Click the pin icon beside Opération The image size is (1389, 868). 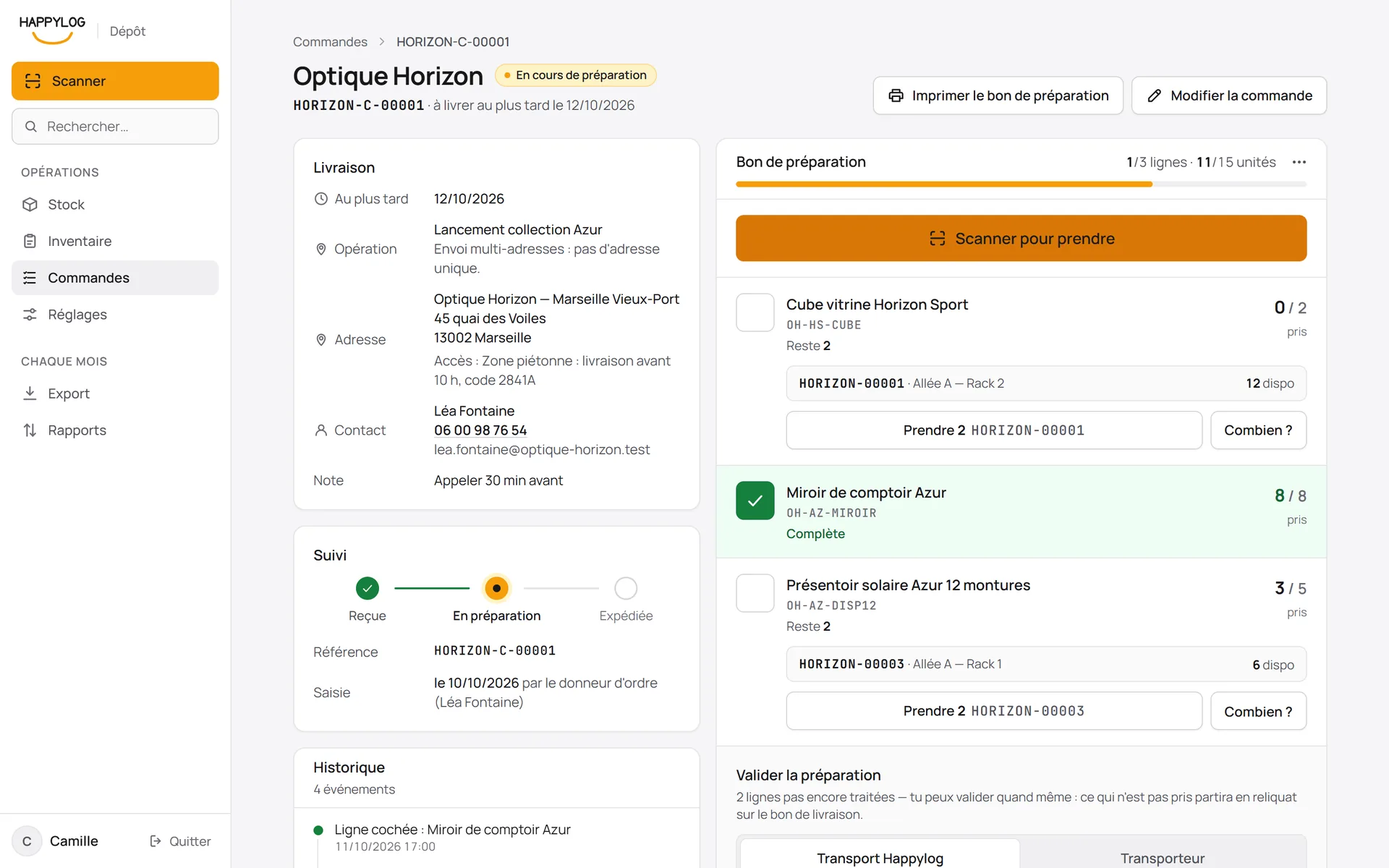tap(321, 249)
